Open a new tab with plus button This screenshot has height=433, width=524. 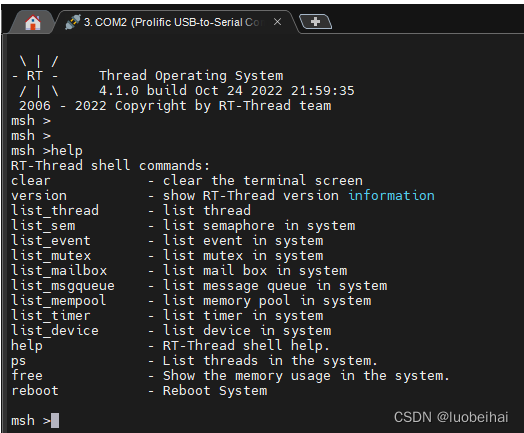click(315, 22)
